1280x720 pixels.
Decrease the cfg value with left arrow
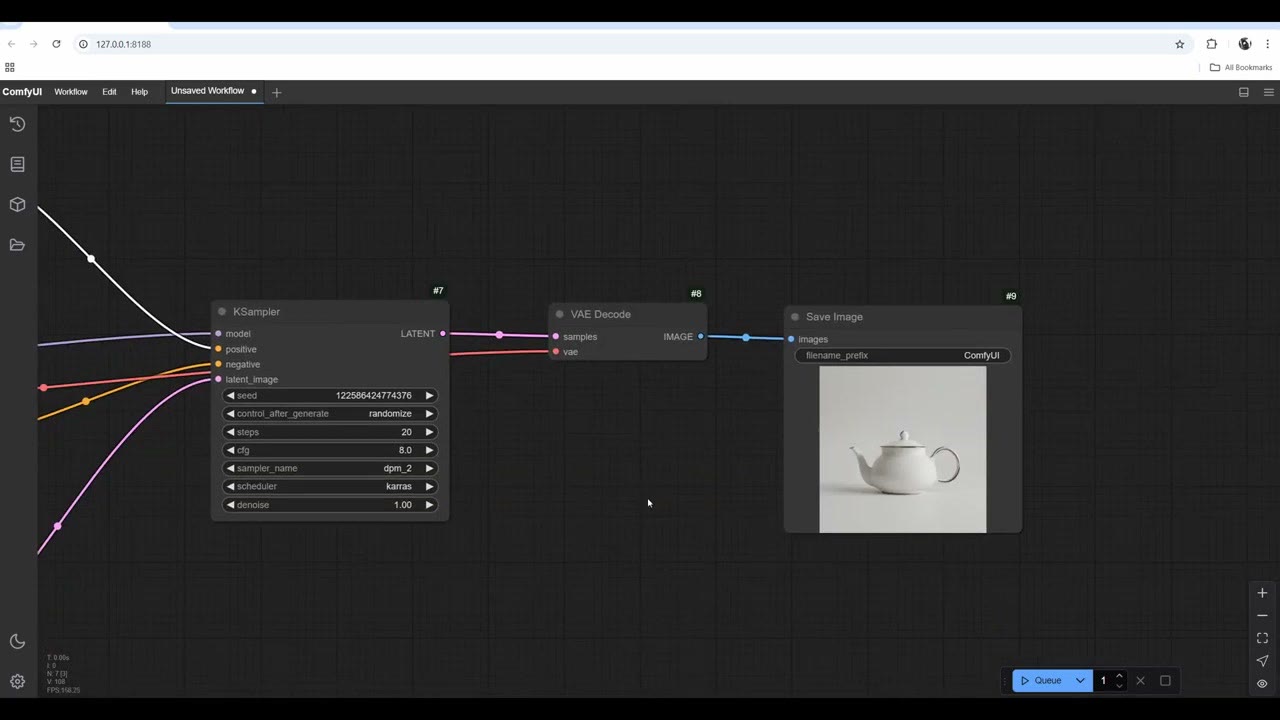230,450
